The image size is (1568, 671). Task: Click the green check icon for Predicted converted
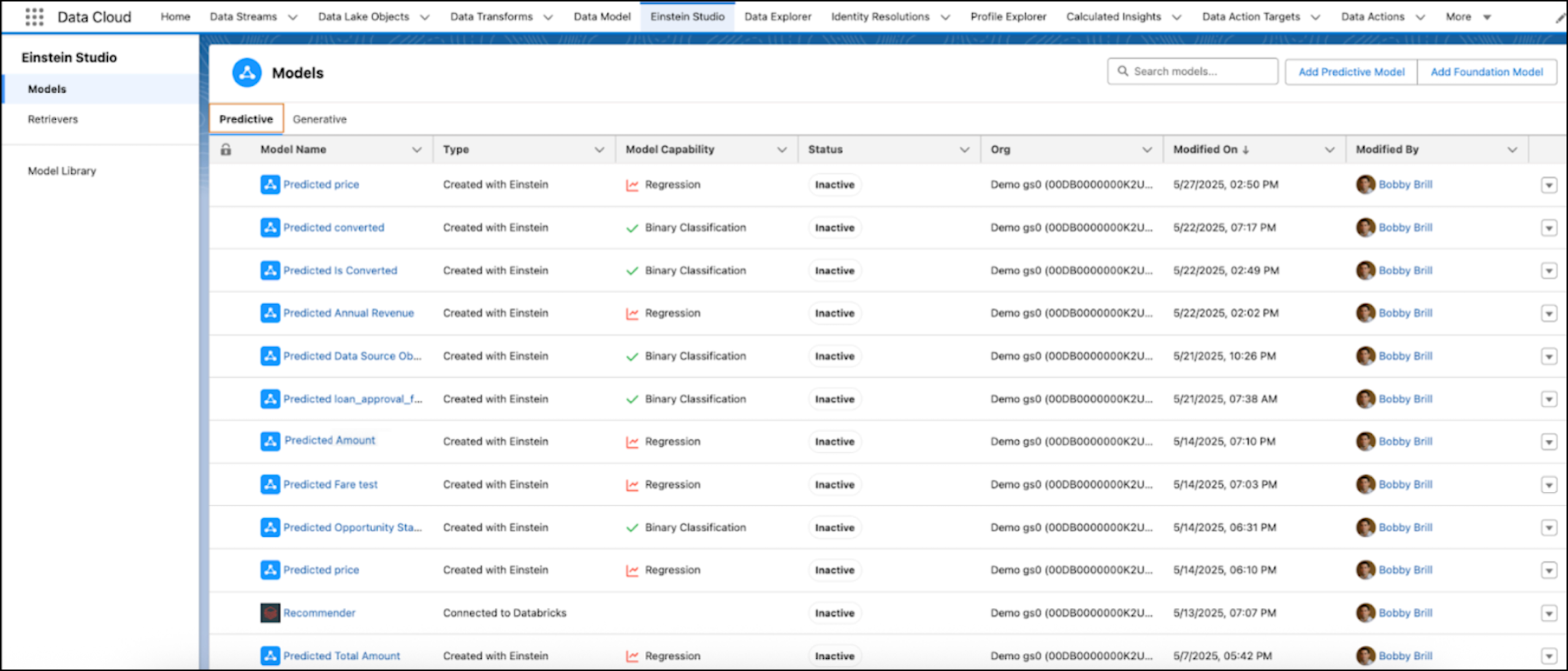click(632, 228)
